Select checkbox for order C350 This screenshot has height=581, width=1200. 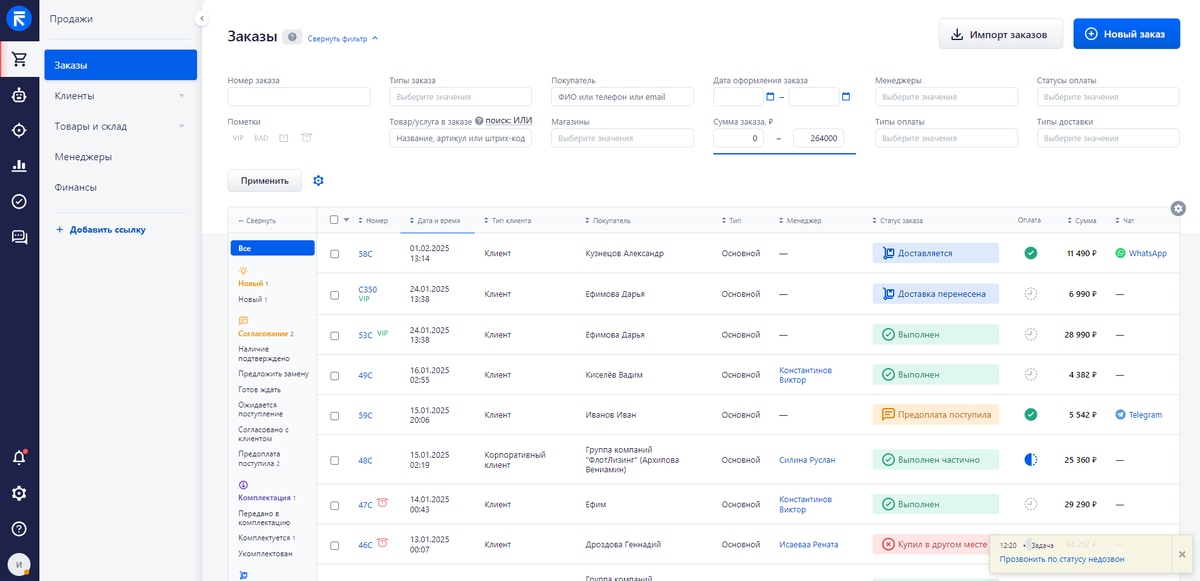(335, 294)
